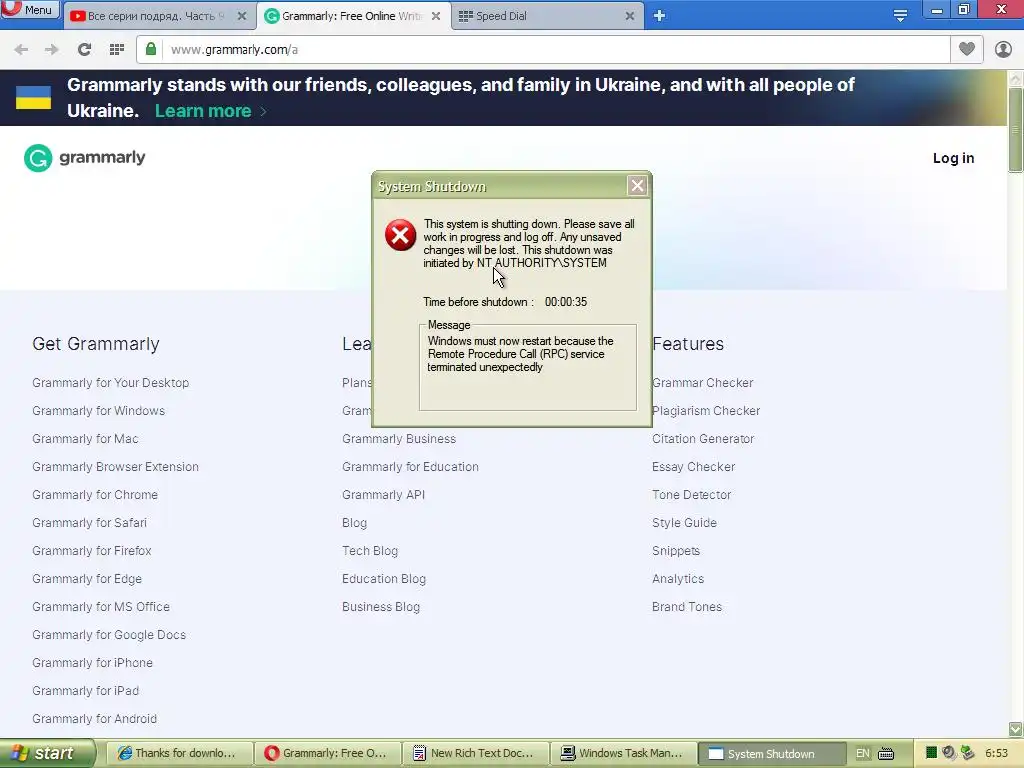Click the Windows start button
1024x768 pixels.
46,753
